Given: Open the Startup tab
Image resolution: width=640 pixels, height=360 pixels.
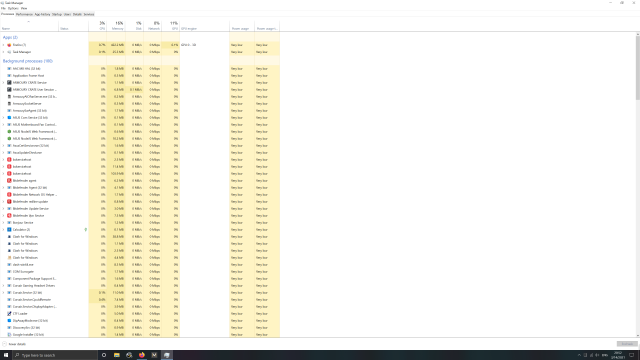Looking at the screenshot, I should pyautogui.click(x=57, y=14).
